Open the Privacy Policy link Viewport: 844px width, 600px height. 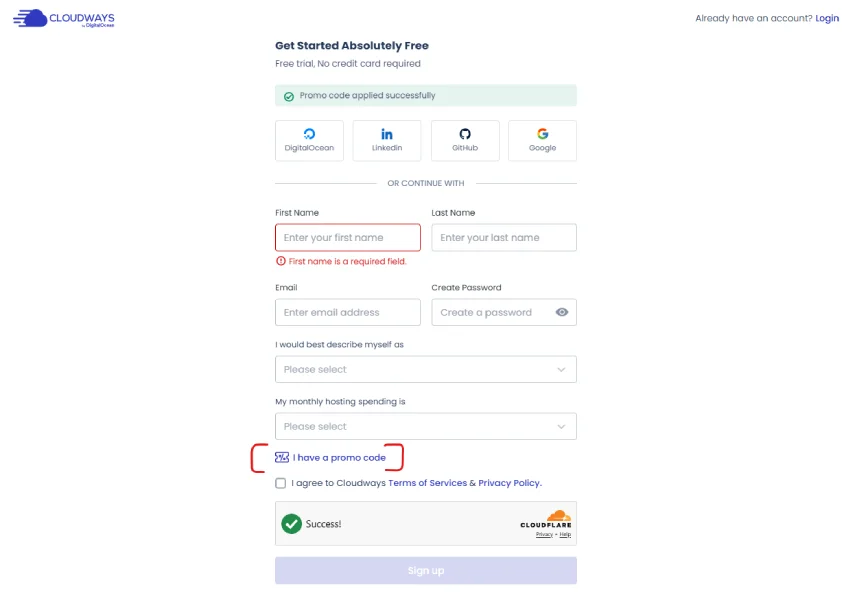pos(509,483)
